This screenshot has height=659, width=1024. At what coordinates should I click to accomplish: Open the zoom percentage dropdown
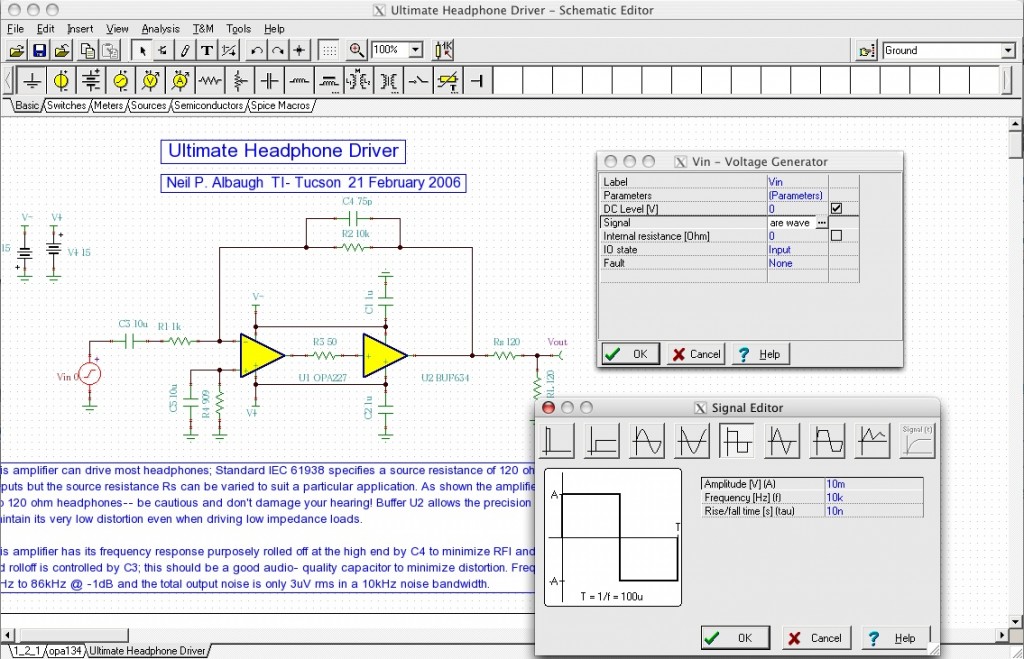coord(415,50)
